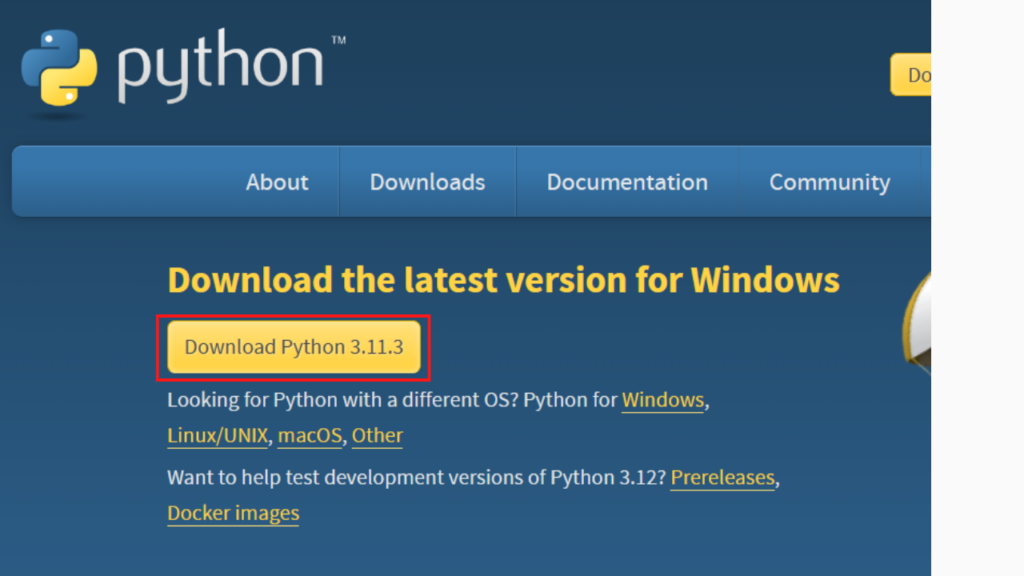Click the Python snake logo icon
Image resolution: width=1024 pixels, height=576 pixels.
tap(59, 67)
